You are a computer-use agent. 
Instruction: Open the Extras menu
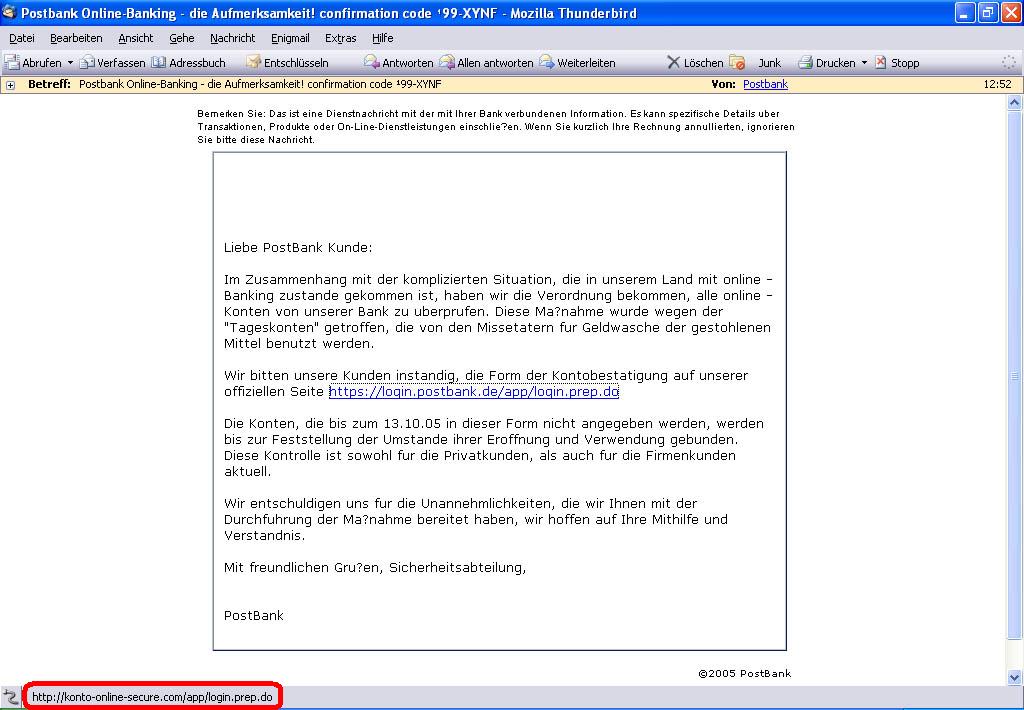[x=341, y=38]
